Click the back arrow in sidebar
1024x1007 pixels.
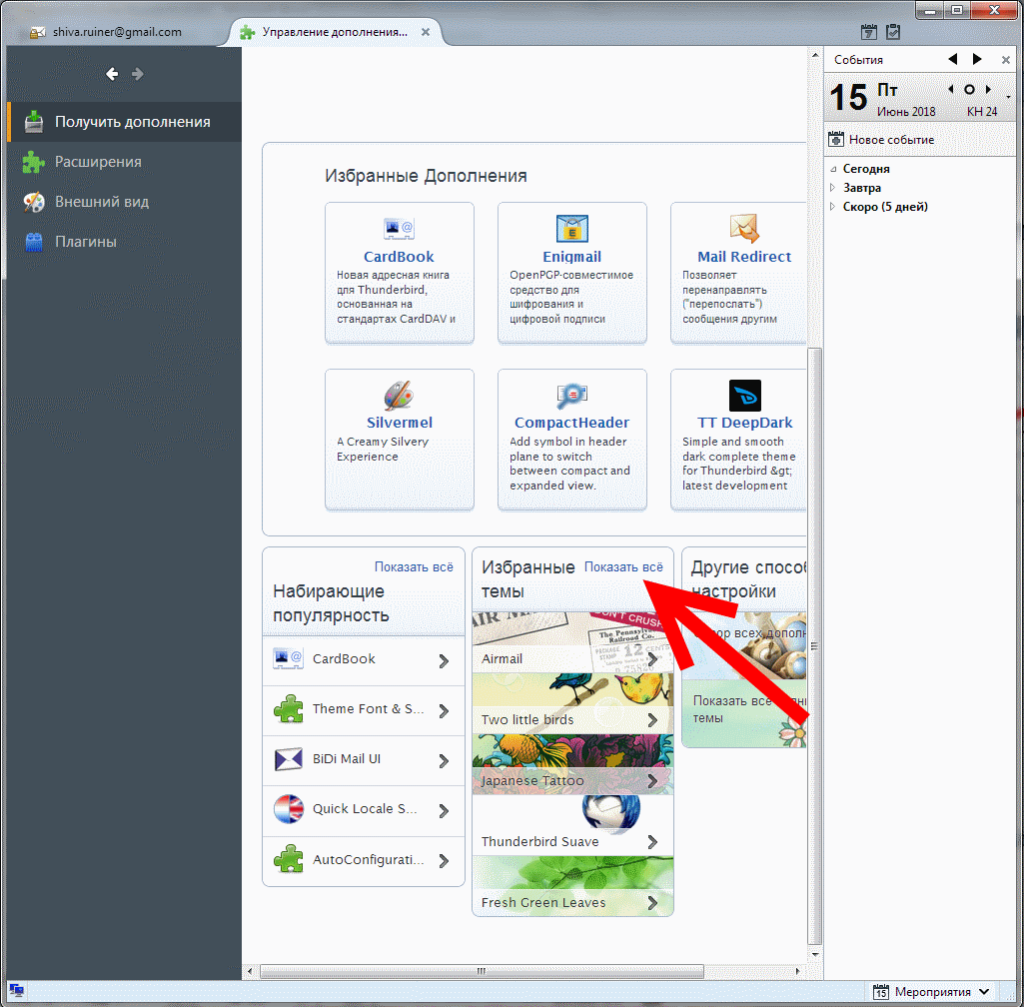[112, 74]
